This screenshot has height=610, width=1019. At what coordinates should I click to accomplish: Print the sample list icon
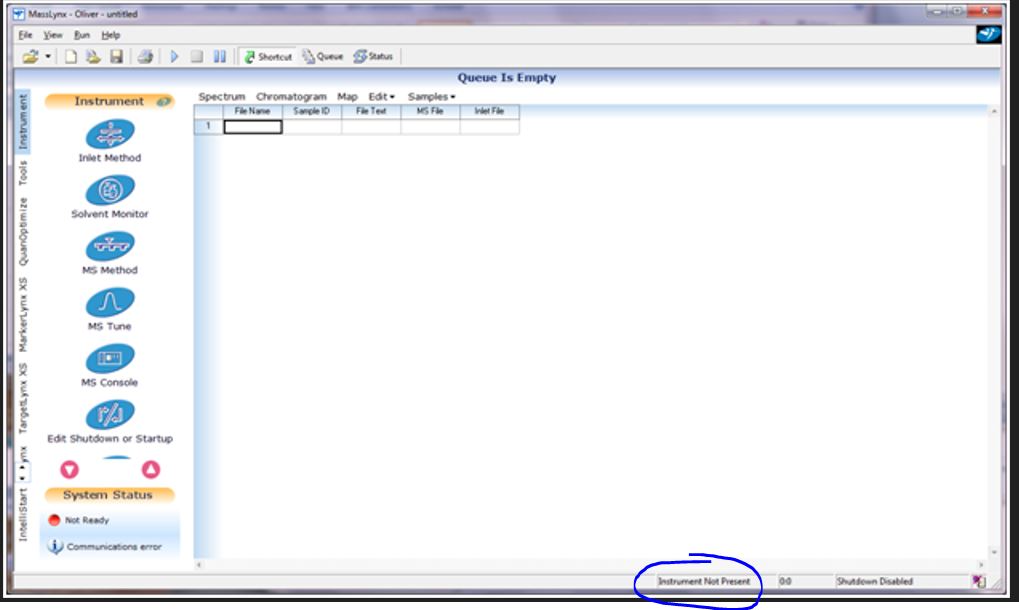coord(145,57)
